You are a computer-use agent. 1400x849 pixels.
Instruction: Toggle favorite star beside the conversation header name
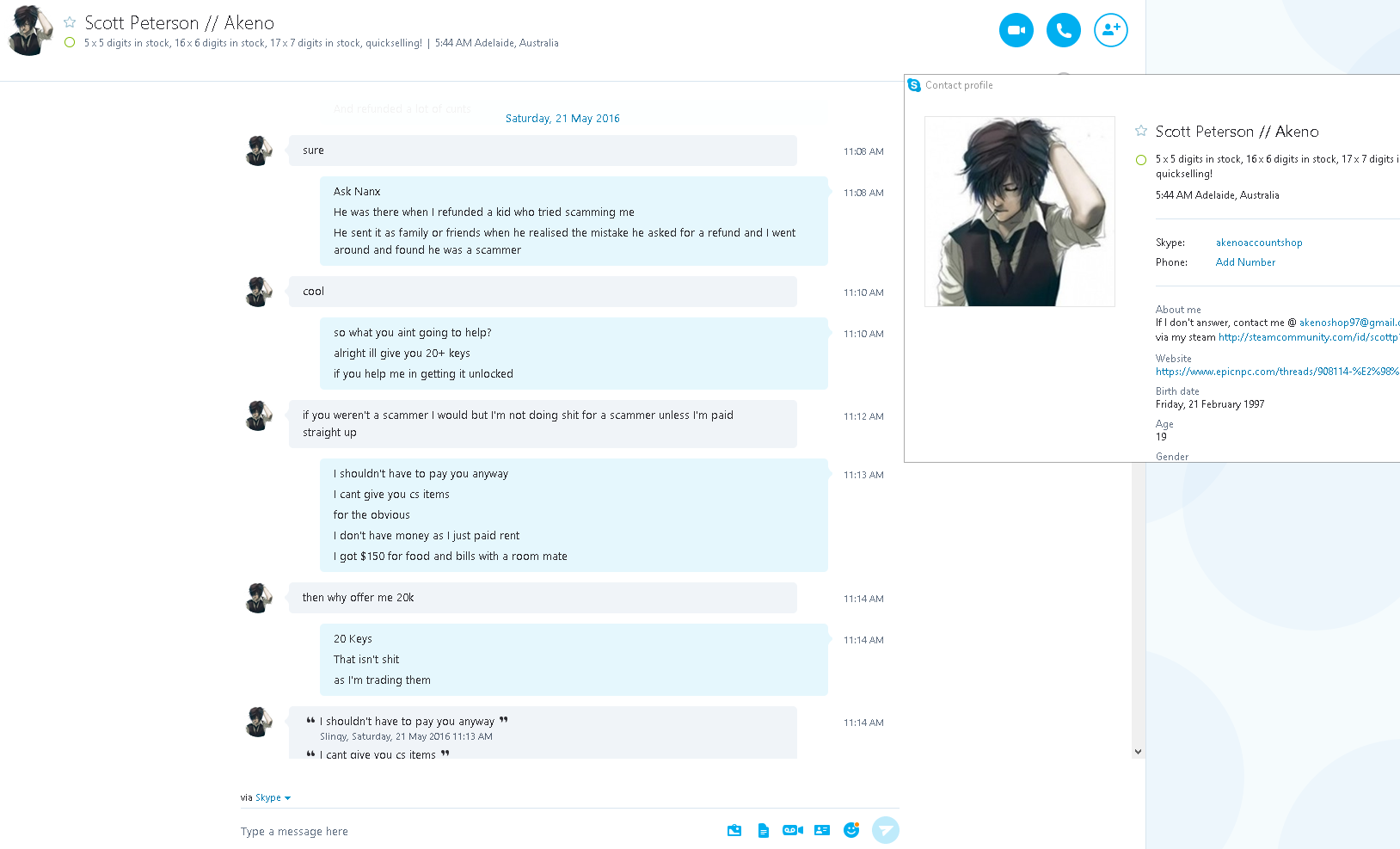pyautogui.click(x=70, y=22)
